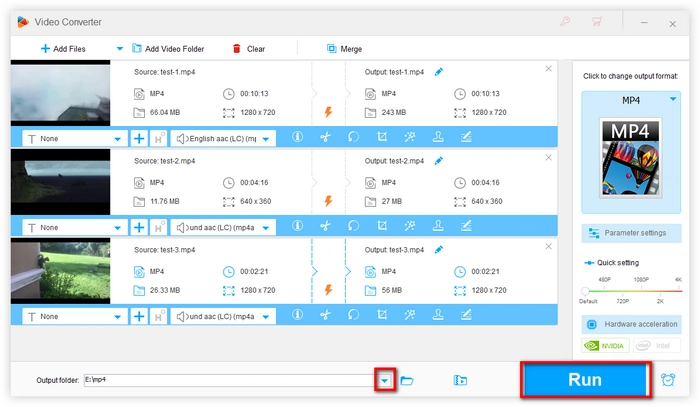This screenshot has width=700, height=407.
Task: Apply effects to test-3.mp4
Action: 410,315
